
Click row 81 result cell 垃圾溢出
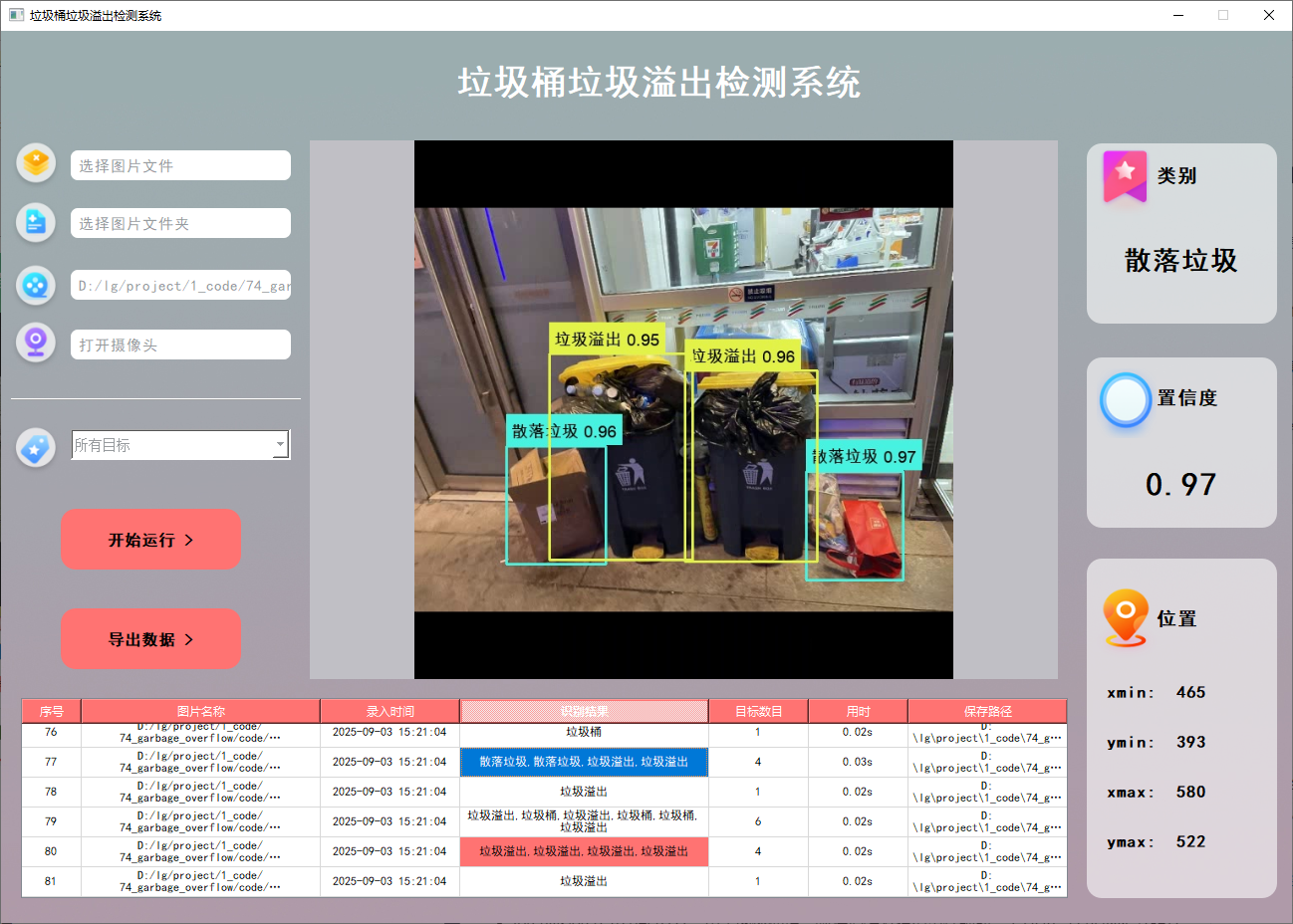point(584,881)
